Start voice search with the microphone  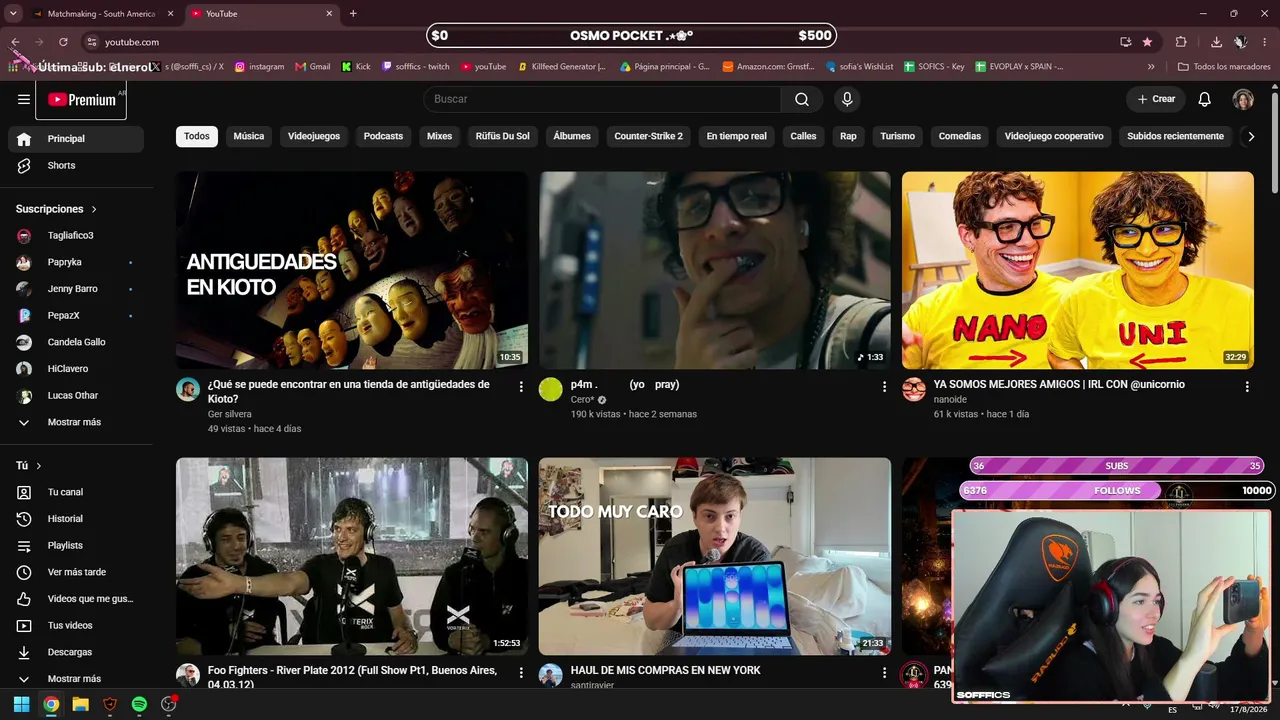pyautogui.click(x=847, y=99)
